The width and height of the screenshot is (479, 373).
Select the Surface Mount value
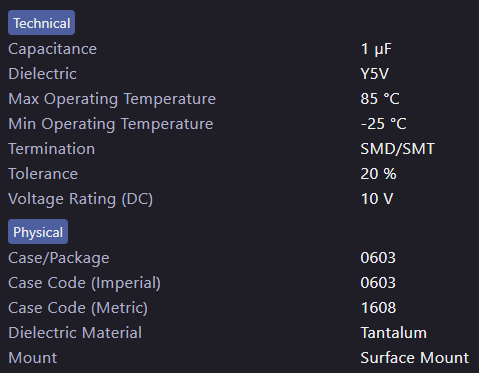pyautogui.click(x=415, y=358)
